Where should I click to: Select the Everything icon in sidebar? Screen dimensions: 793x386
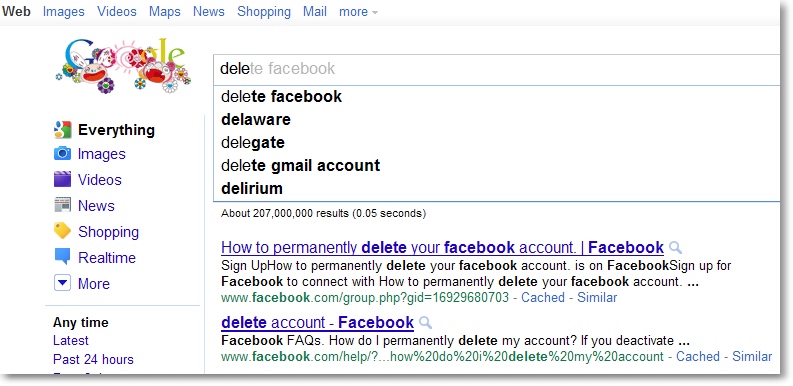(63, 130)
